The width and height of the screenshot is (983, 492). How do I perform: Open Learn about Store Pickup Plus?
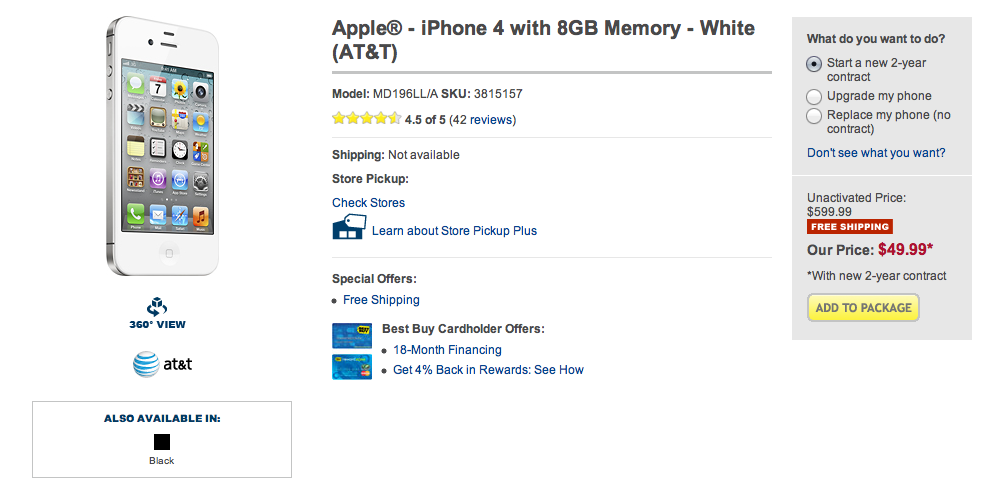[454, 231]
